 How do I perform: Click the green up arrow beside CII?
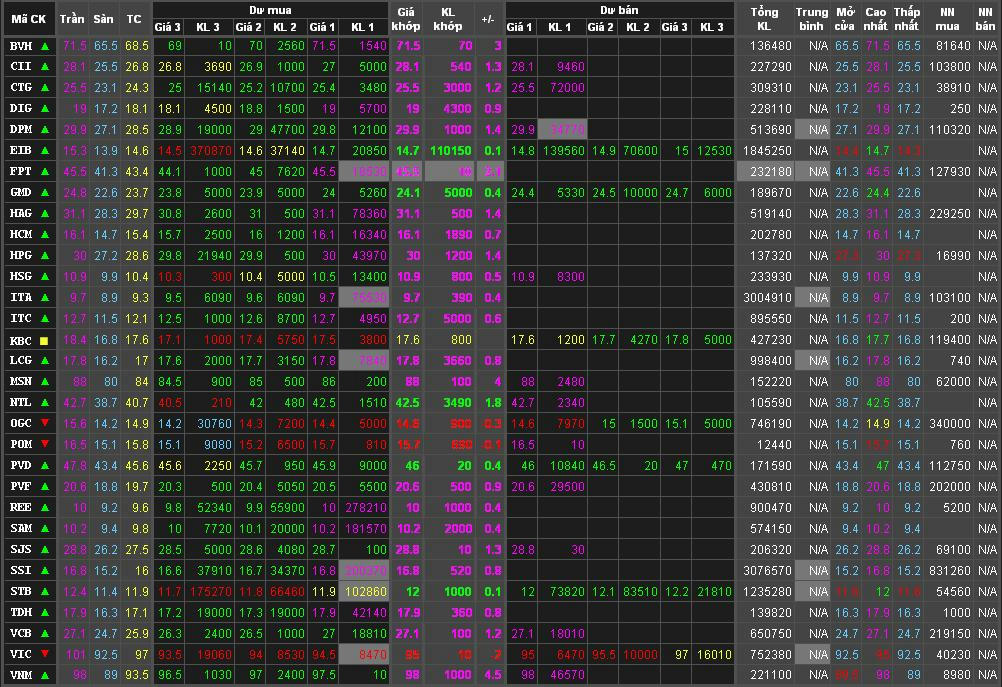pos(45,66)
